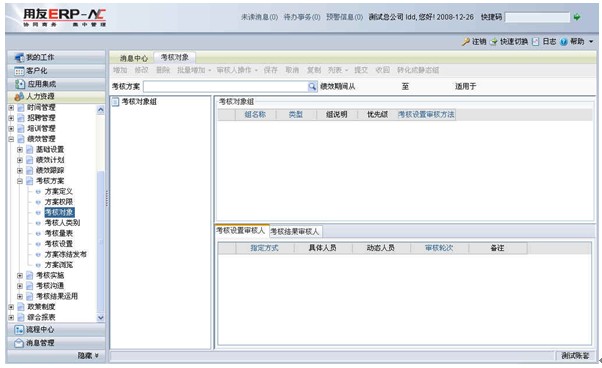Select 方案定义 in the tree
Viewport: 602px width, 368px height.
58,191
